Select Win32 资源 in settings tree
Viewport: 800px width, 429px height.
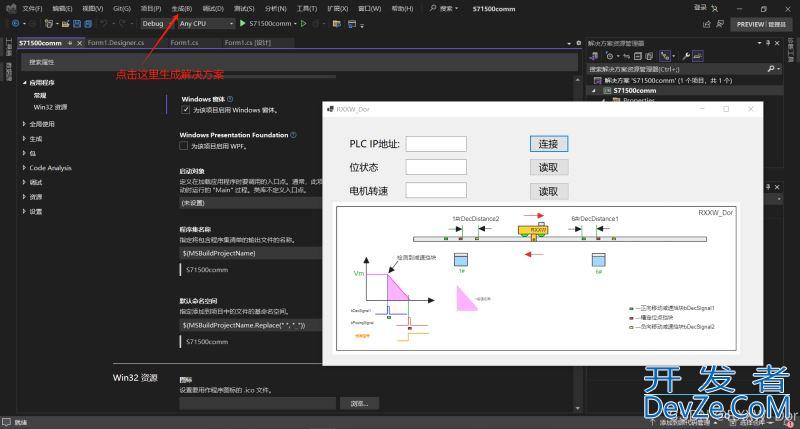(x=50, y=107)
